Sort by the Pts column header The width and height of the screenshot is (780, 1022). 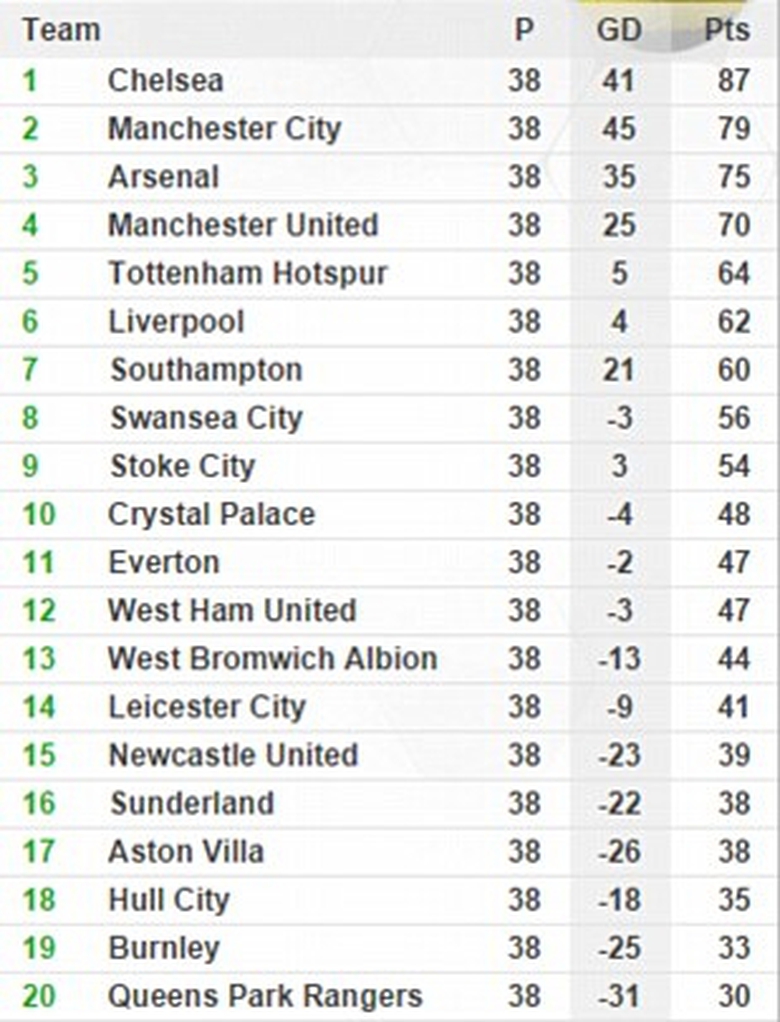click(727, 30)
